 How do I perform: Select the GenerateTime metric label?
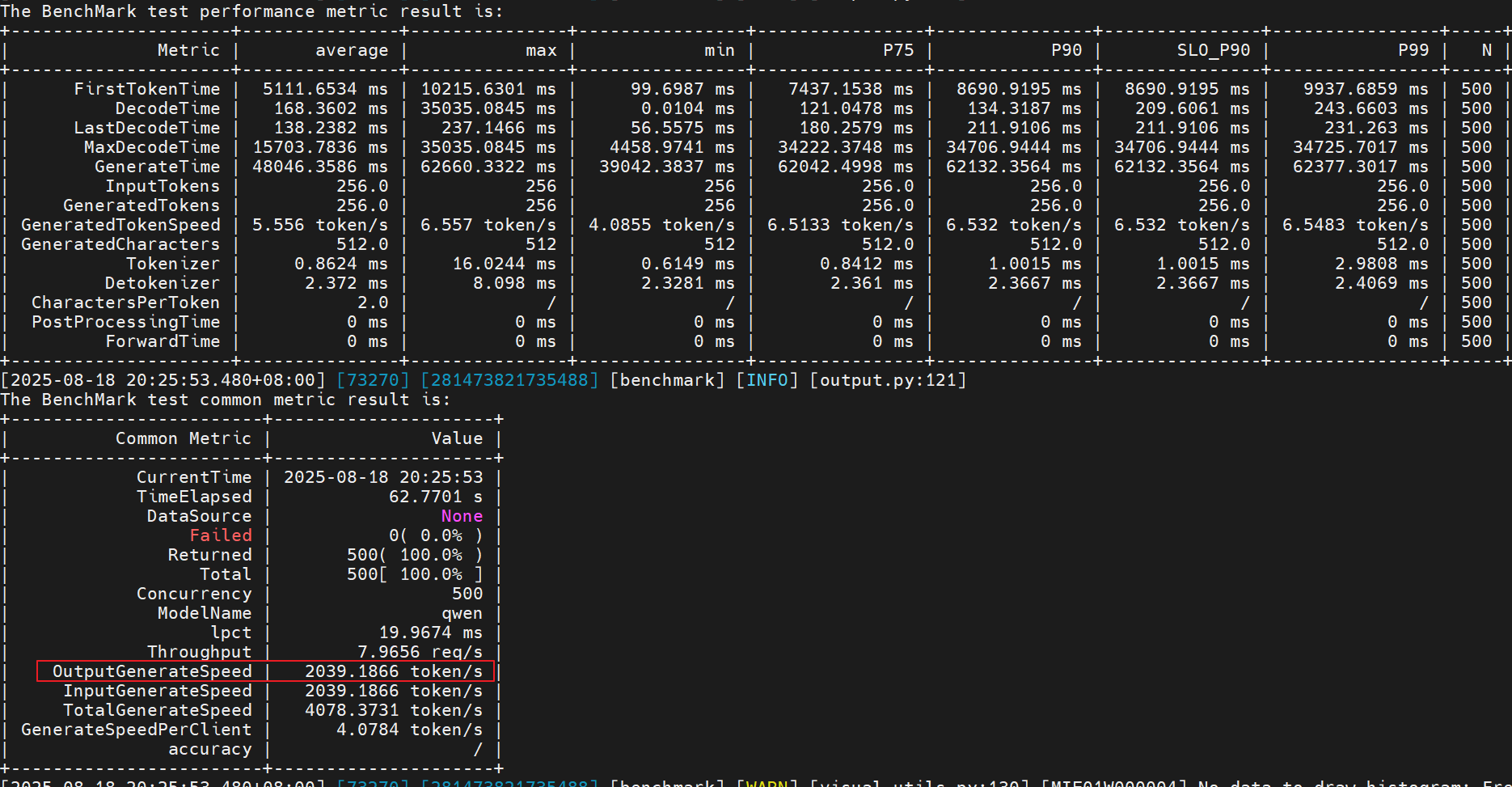(158, 167)
